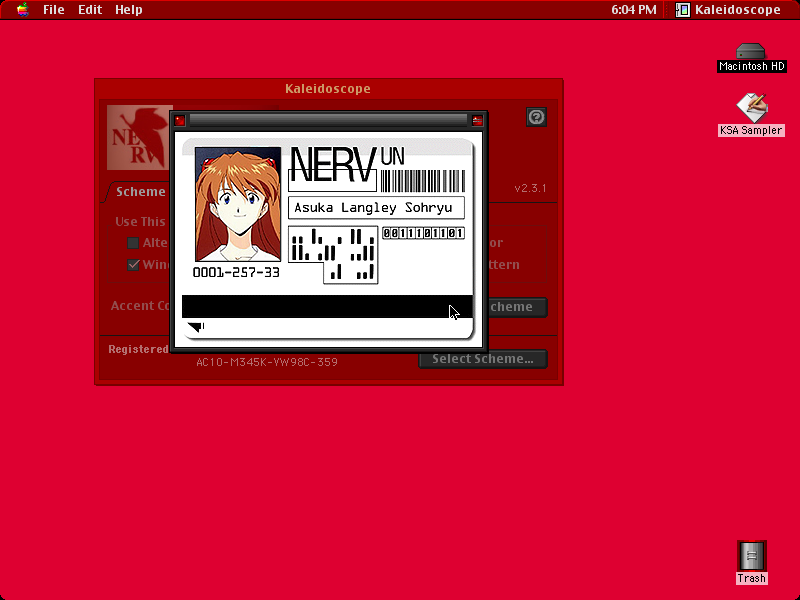Viewport: 800px width, 600px height.
Task: Click the ID card window title bar
Action: pos(328,120)
